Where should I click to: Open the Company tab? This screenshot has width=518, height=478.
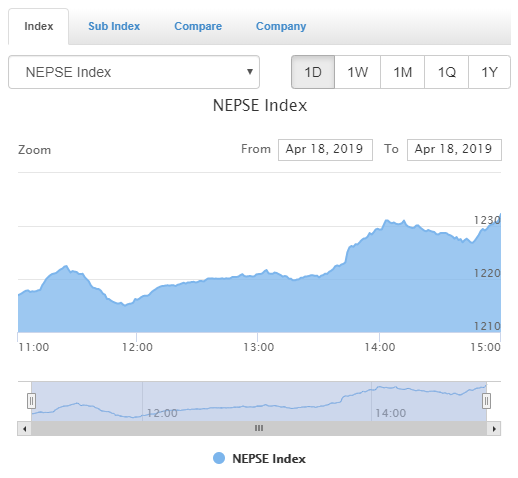point(281,26)
